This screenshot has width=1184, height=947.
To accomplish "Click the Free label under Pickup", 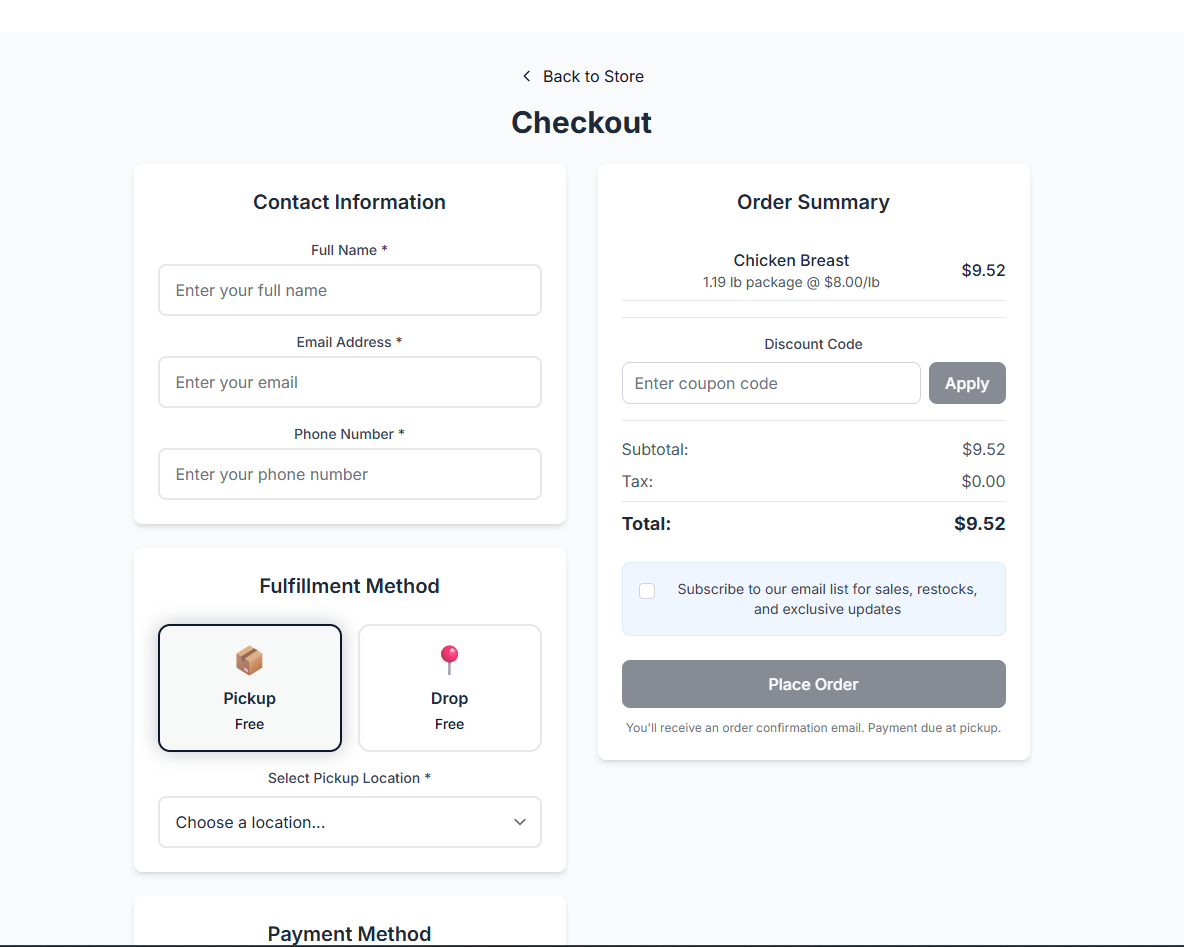I will [x=249, y=724].
